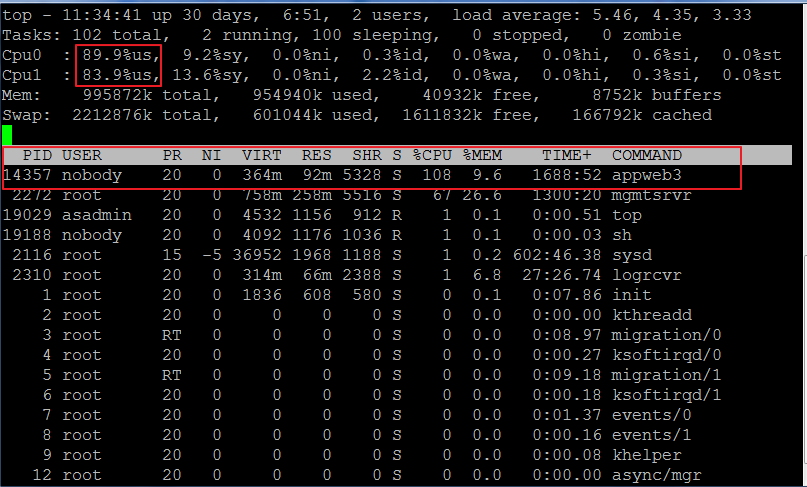Click the 2 users text
Image resolution: width=807 pixels, height=487 pixels.
pos(390,15)
